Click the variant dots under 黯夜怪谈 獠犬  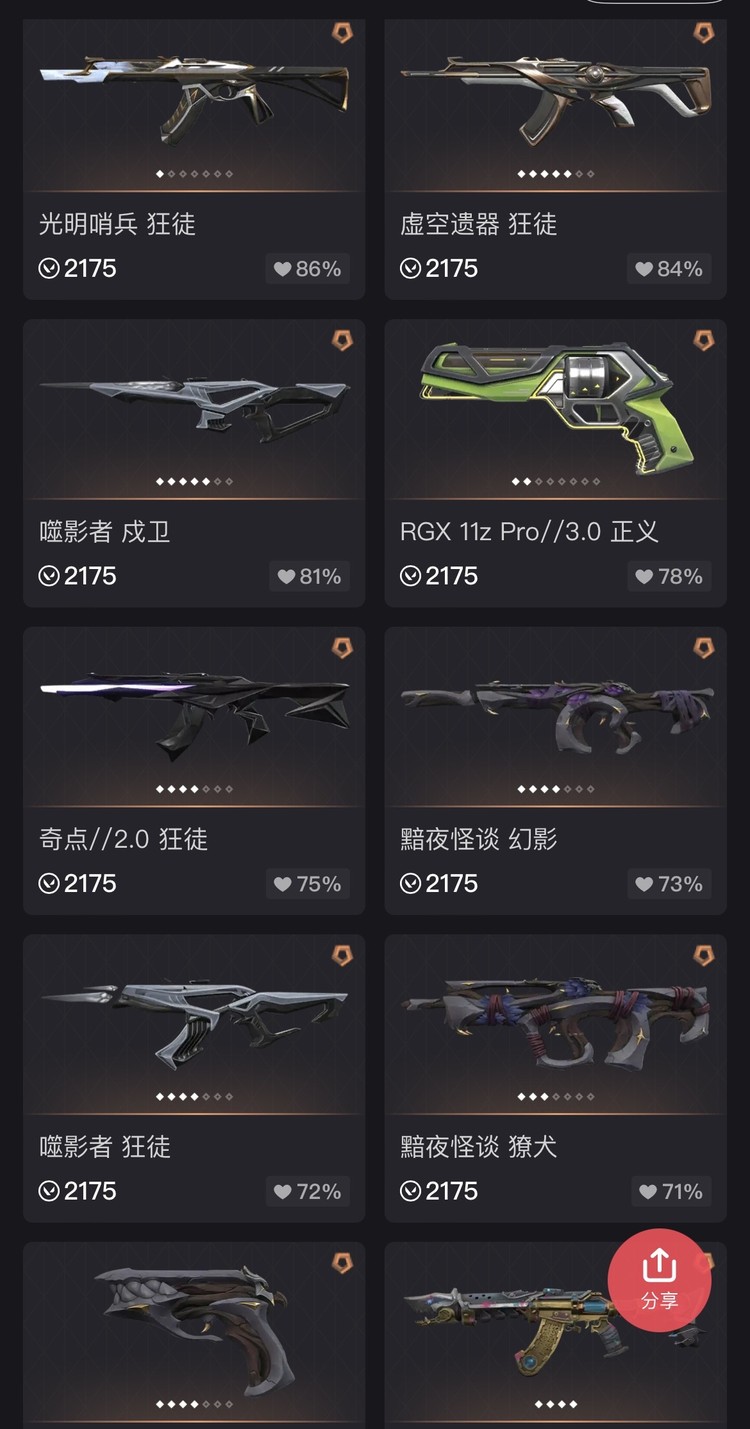[556, 1097]
